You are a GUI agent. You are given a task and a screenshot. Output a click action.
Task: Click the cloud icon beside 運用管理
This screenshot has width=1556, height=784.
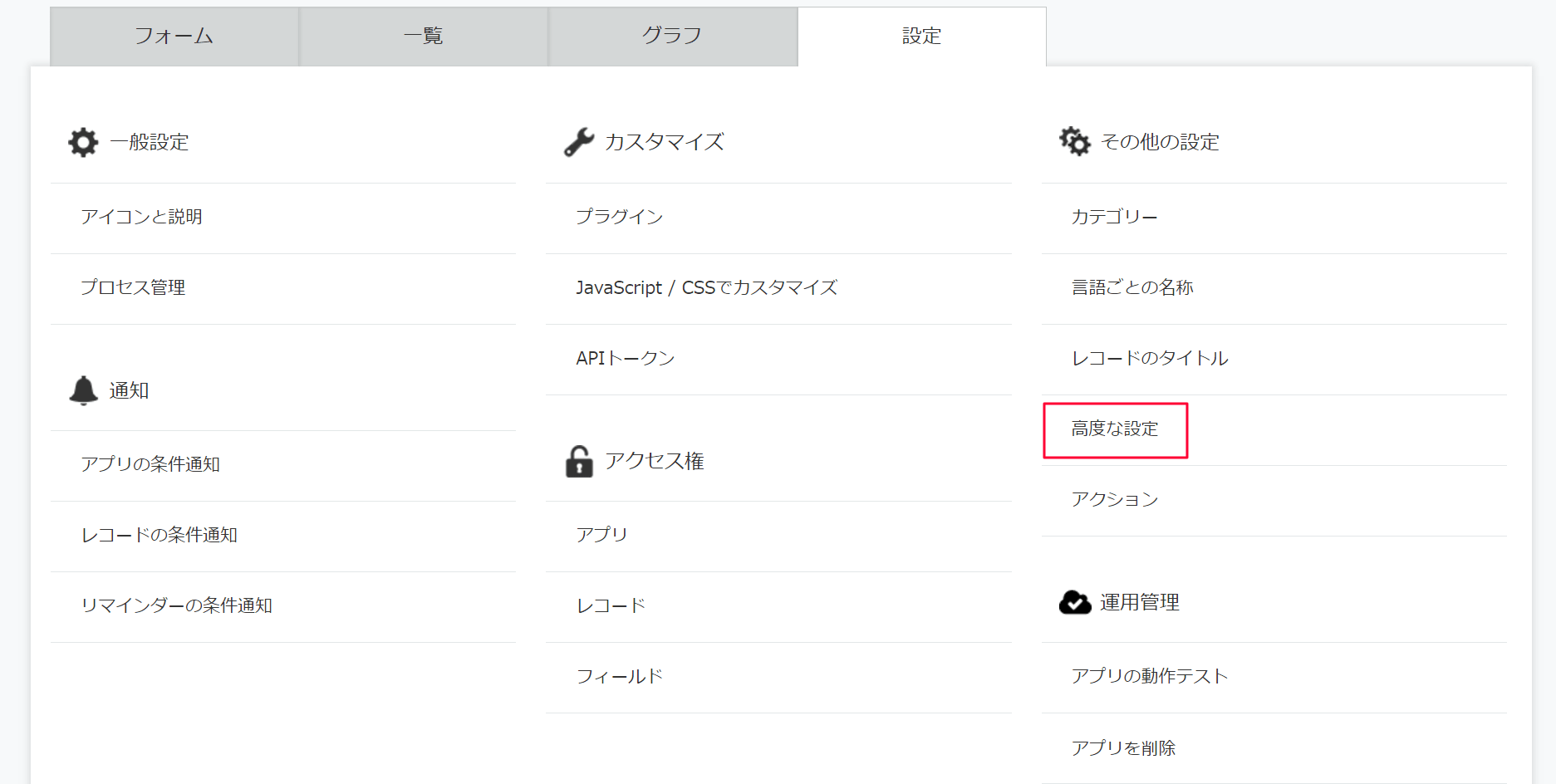click(x=1075, y=602)
